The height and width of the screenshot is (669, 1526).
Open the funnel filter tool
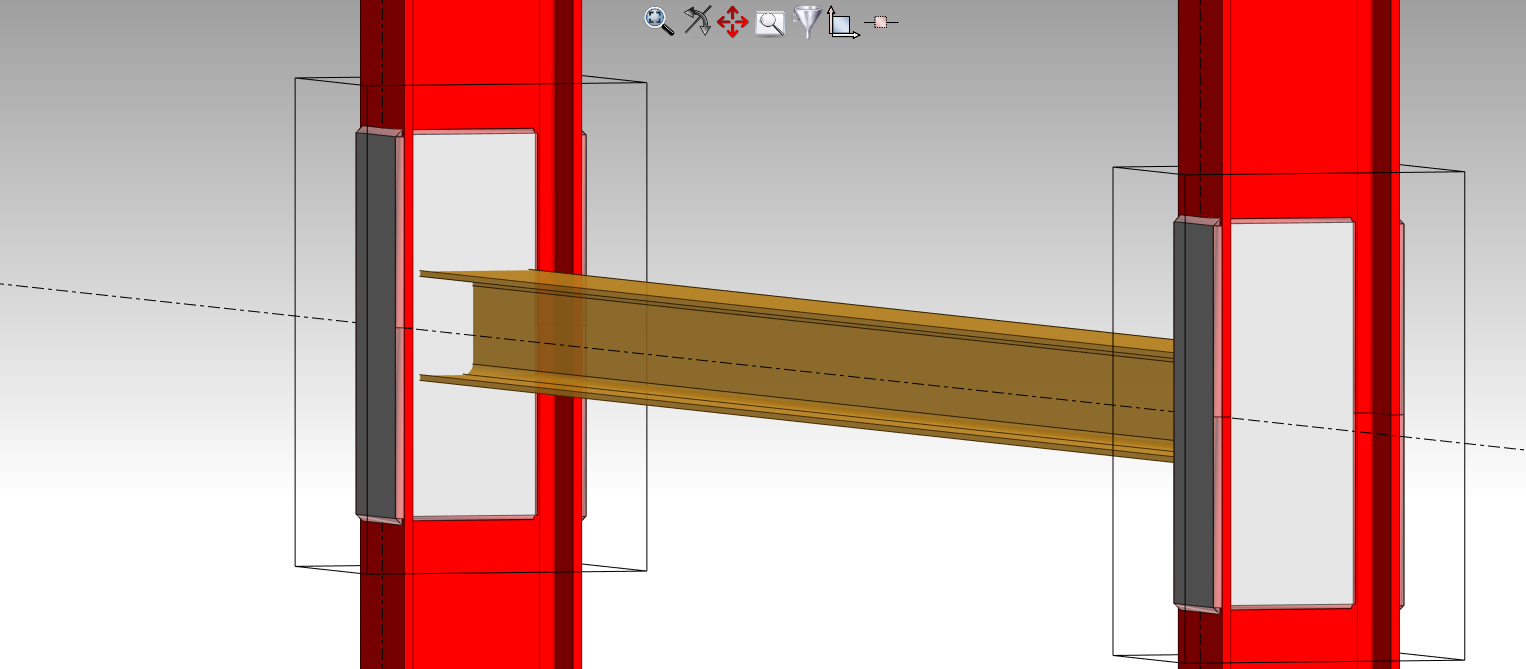pyautogui.click(x=806, y=21)
